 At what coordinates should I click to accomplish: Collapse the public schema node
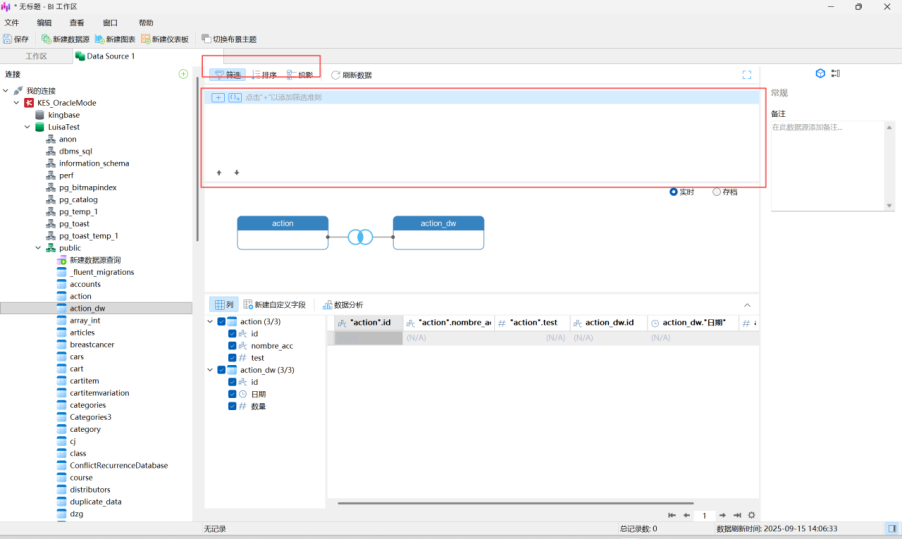click(39, 247)
